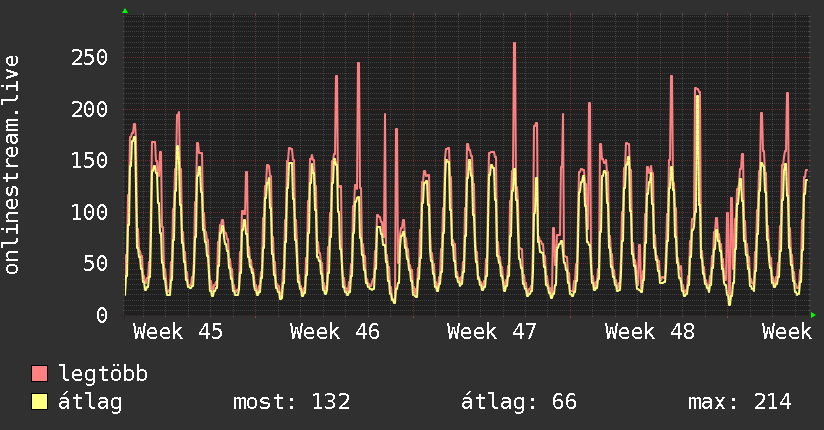Click the 200 y-axis tick label
824x430 pixels.
(90, 109)
